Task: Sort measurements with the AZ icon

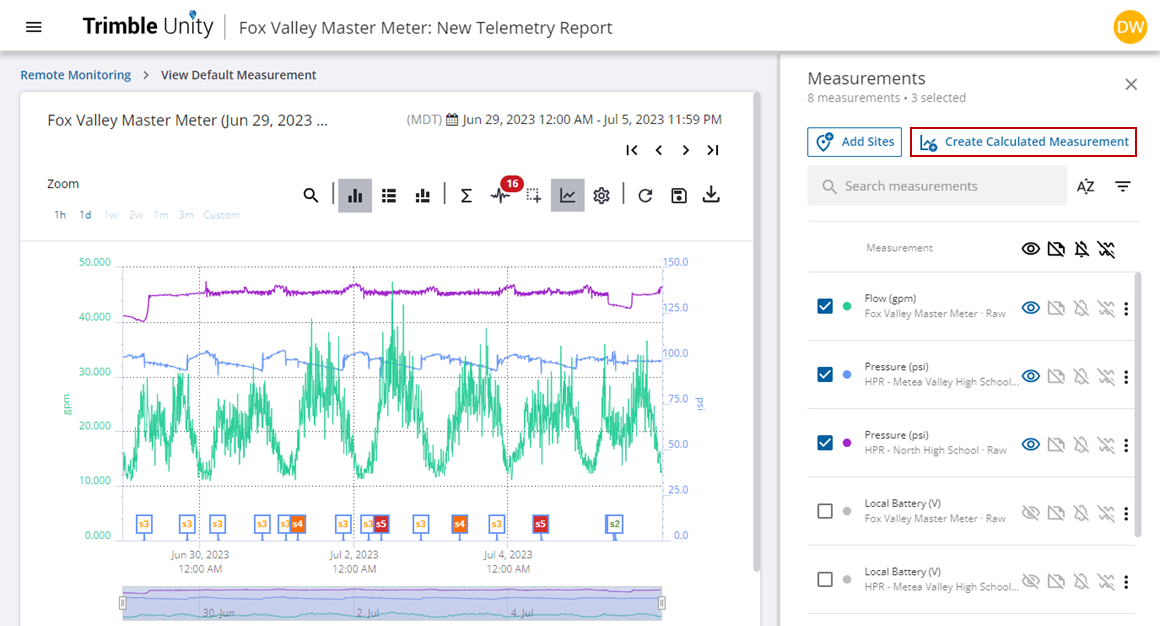Action: click(1085, 186)
